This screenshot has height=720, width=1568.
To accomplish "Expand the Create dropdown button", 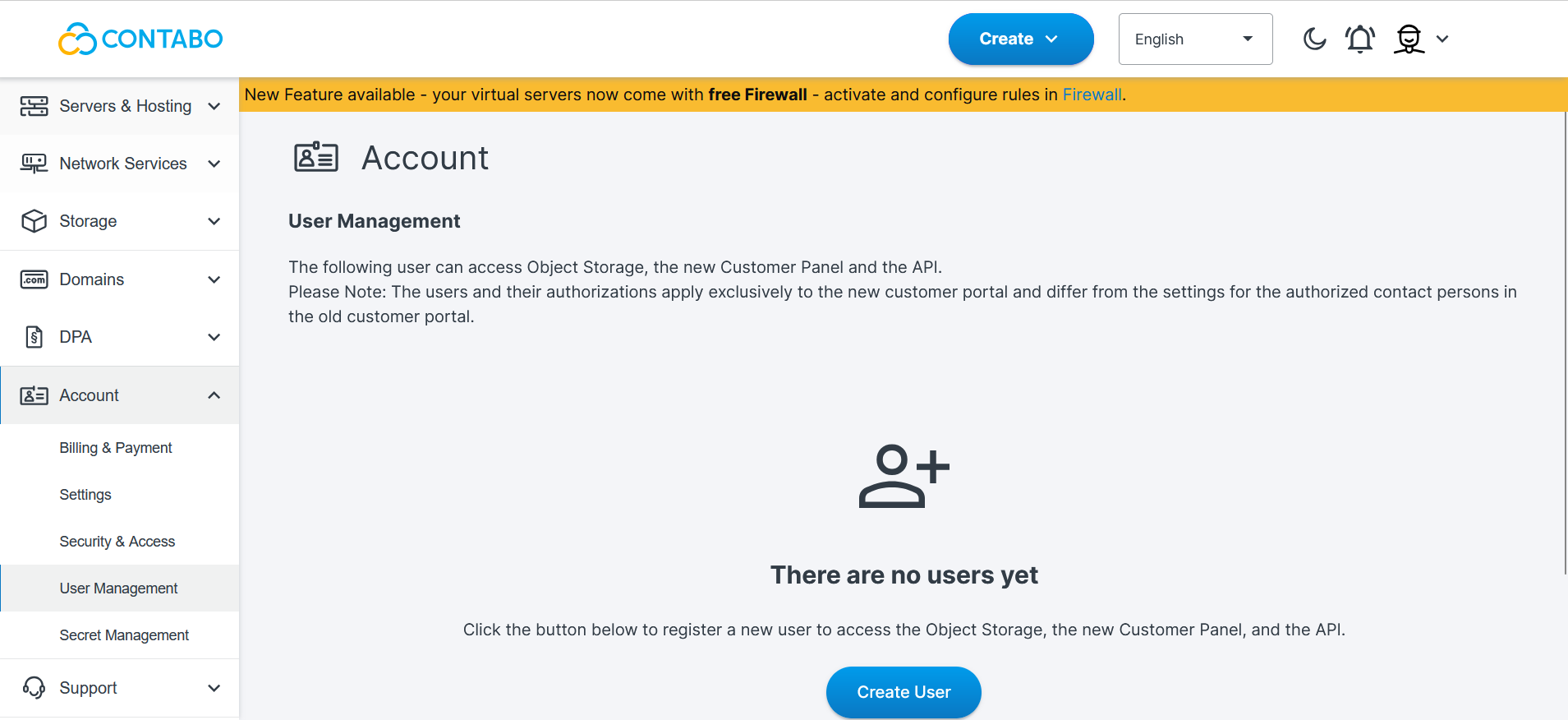I will click(1021, 39).
